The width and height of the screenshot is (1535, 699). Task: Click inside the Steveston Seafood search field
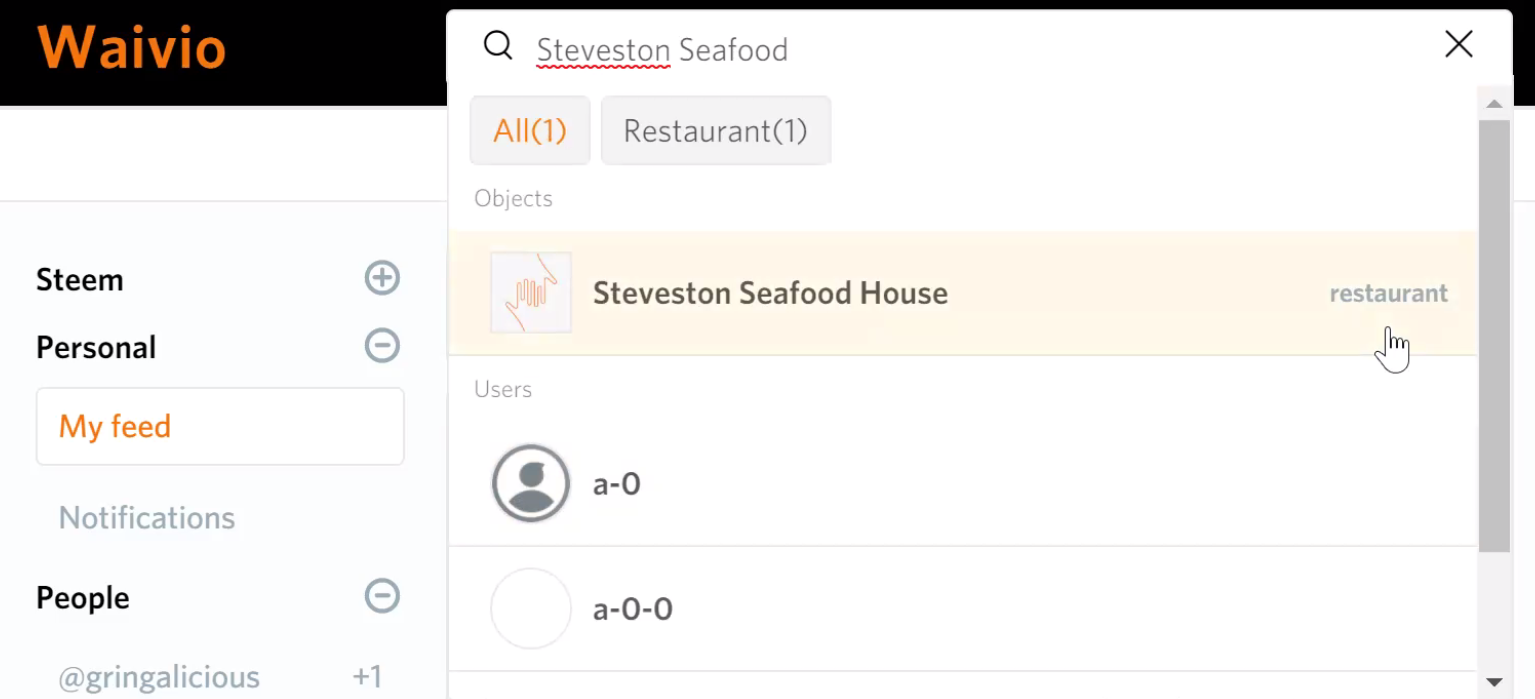[900, 49]
